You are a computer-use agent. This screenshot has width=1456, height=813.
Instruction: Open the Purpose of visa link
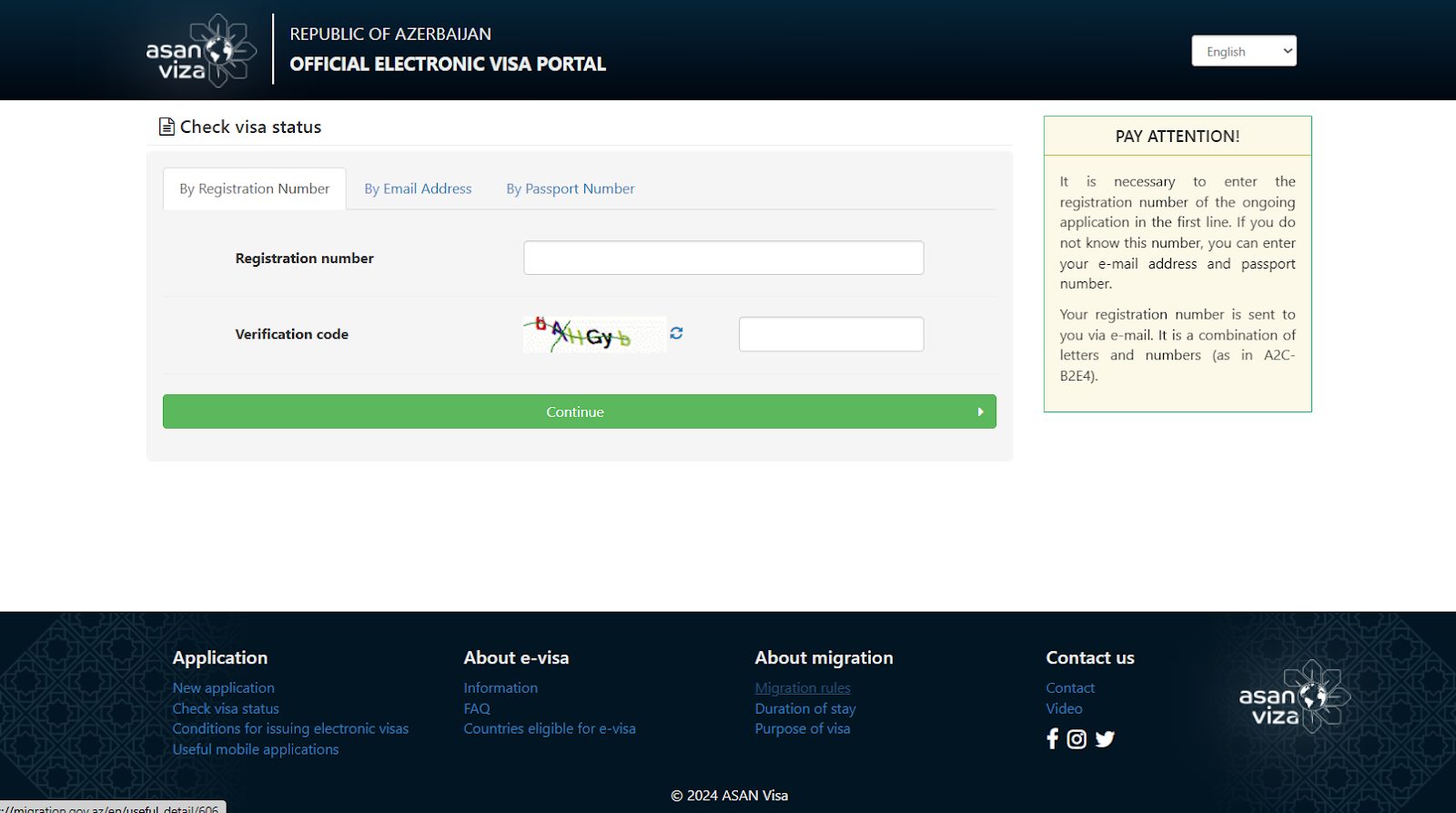click(x=803, y=728)
